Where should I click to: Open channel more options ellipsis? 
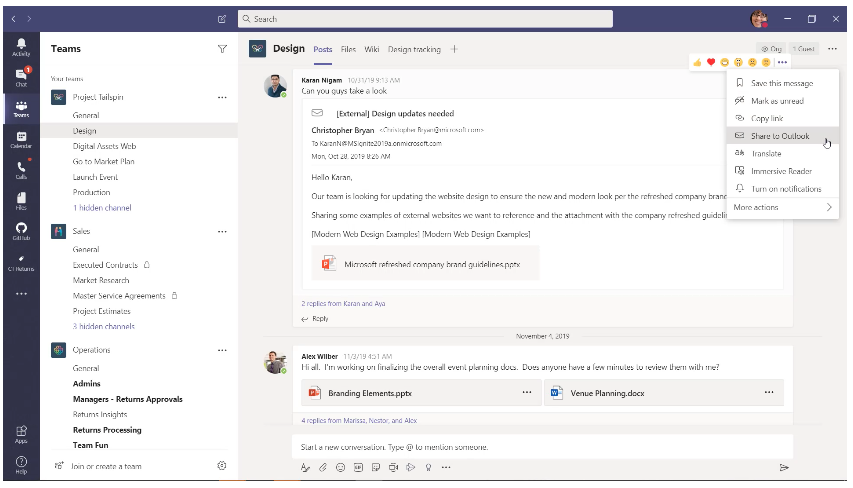click(x=832, y=49)
